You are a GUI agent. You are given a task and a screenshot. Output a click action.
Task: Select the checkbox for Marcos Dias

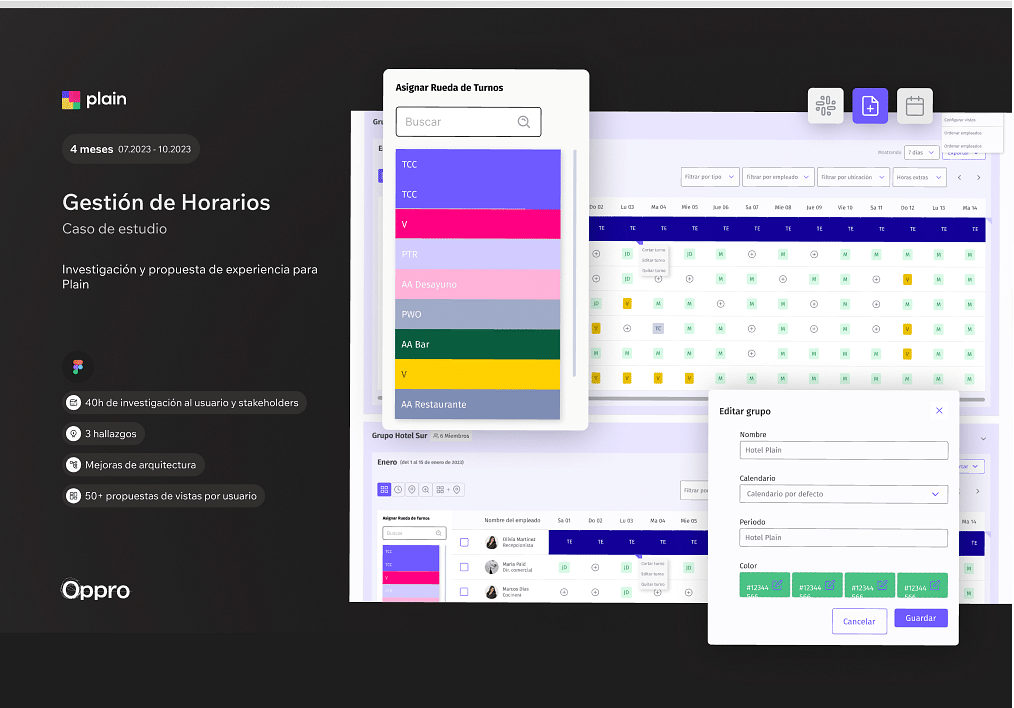[x=464, y=591]
